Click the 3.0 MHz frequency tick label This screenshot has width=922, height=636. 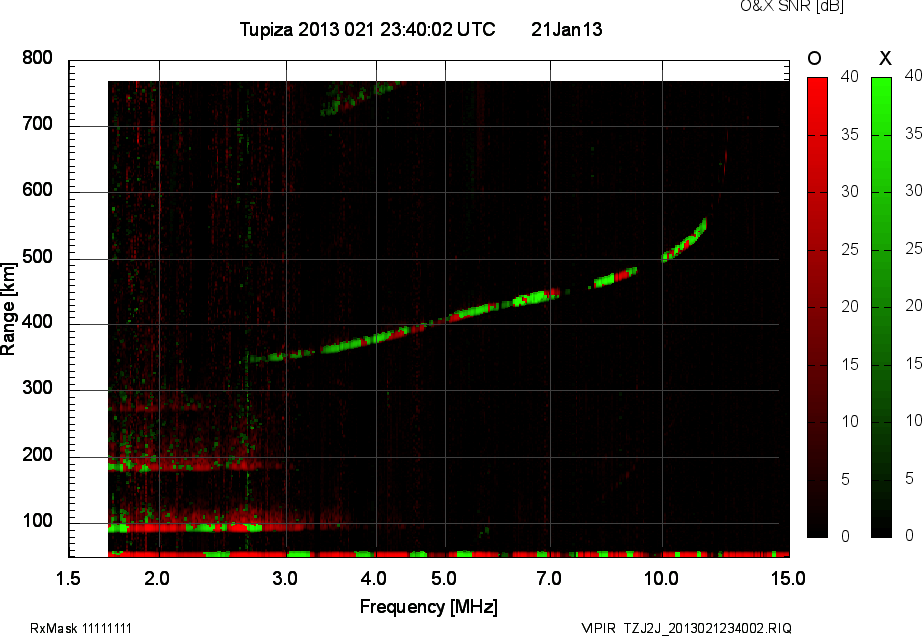coord(285,578)
